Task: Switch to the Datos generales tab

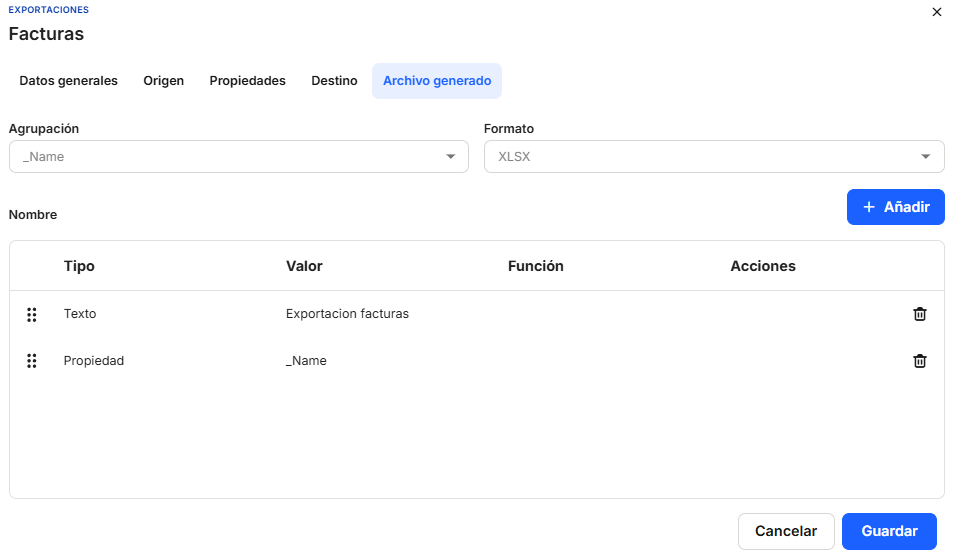Action: point(68,81)
